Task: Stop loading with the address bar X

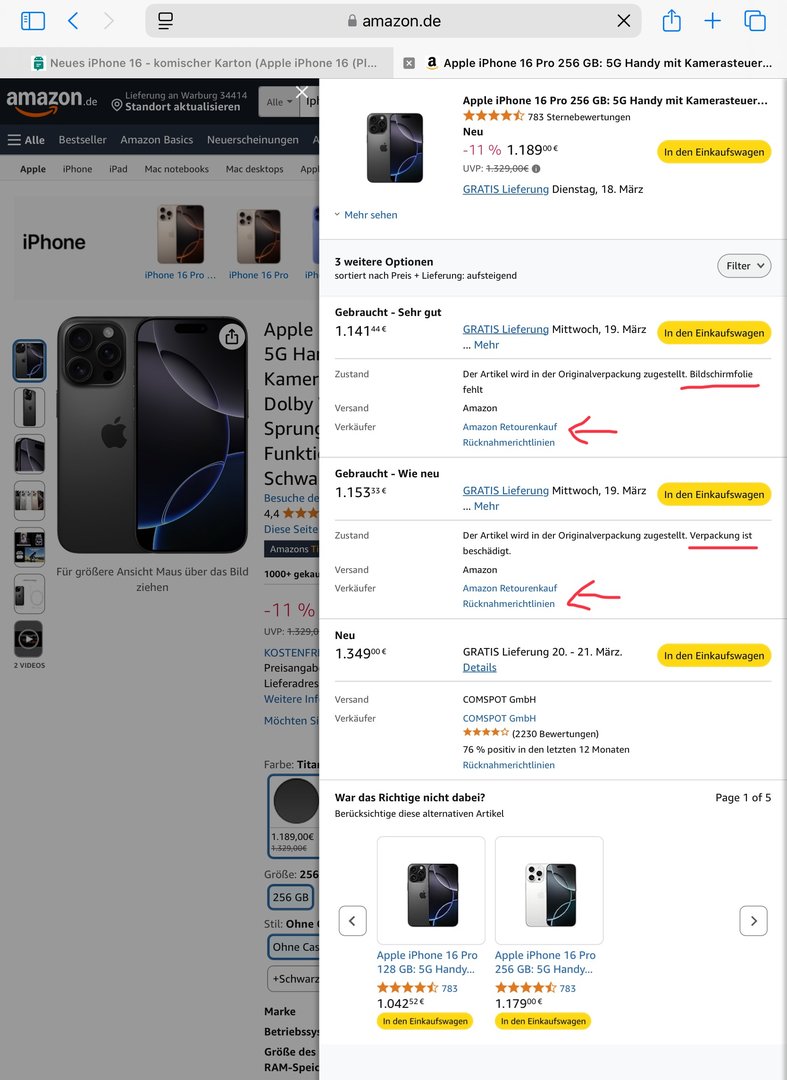Action: click(624, 21)
